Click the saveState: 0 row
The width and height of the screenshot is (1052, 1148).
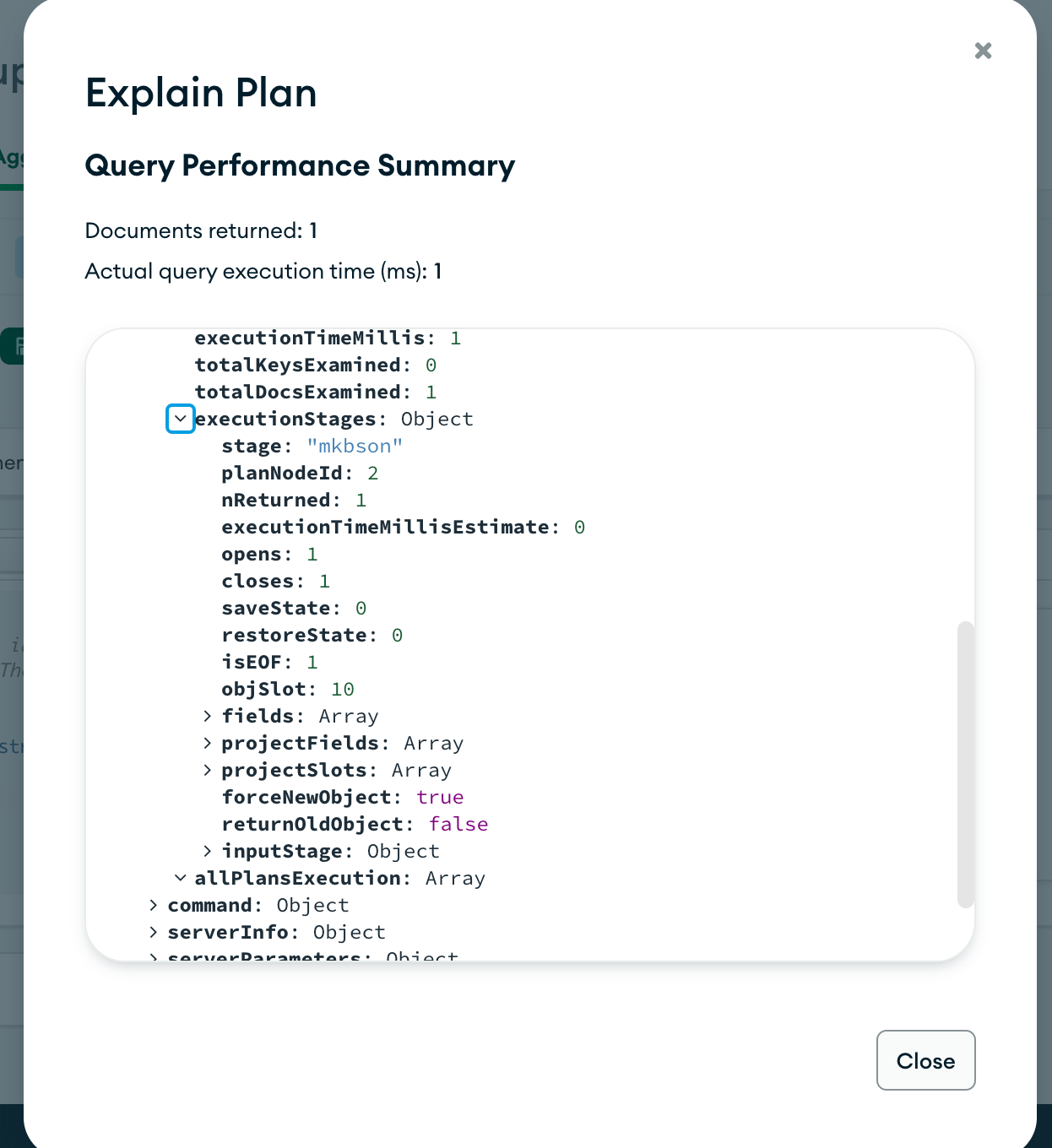[294, 608]
